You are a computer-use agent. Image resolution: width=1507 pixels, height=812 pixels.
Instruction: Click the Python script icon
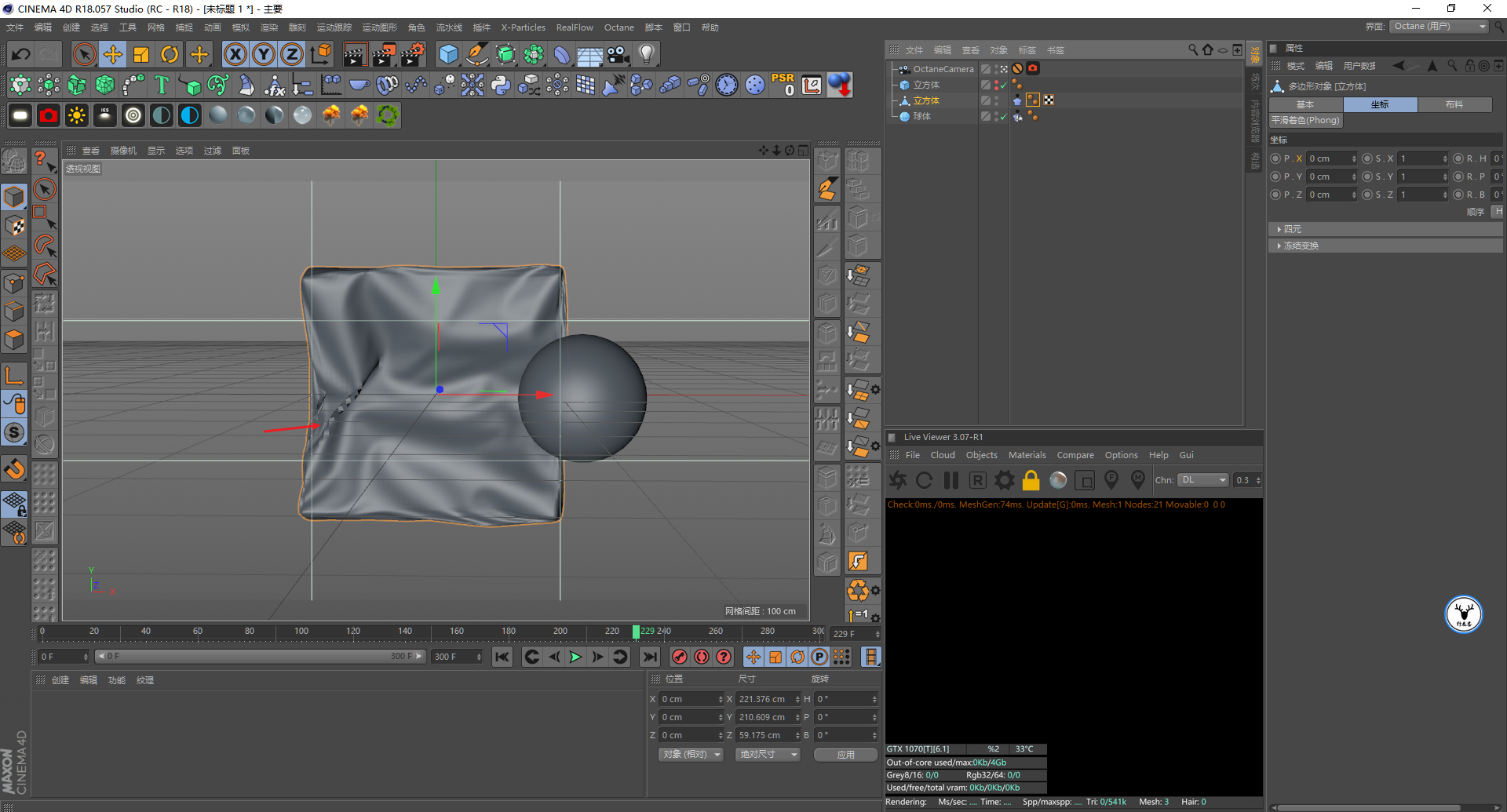coord(501,85)
